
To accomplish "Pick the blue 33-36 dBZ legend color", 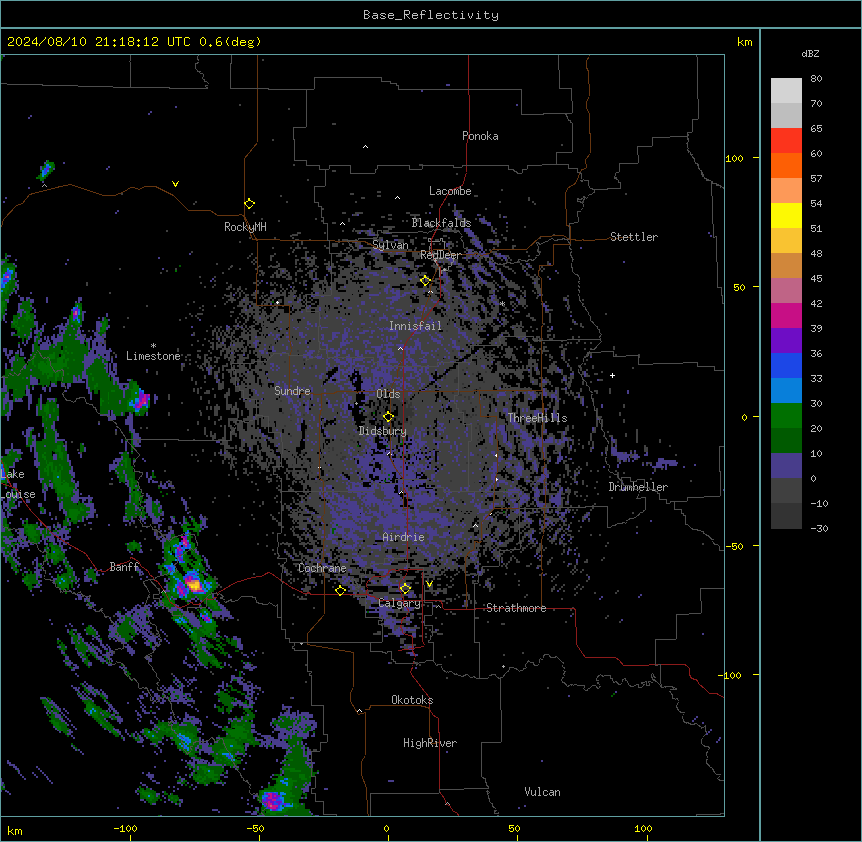I will 786,365.
